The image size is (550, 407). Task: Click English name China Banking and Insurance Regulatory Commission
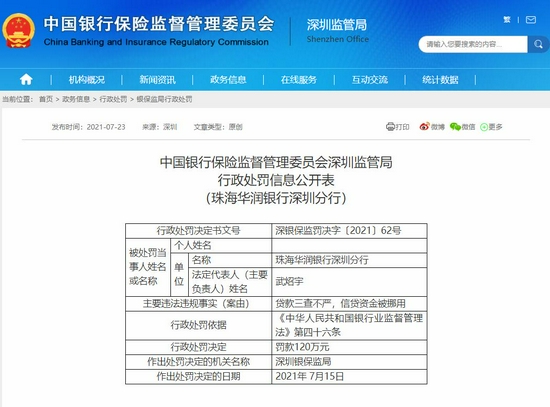pyautogui.click(x=156, y=42)
